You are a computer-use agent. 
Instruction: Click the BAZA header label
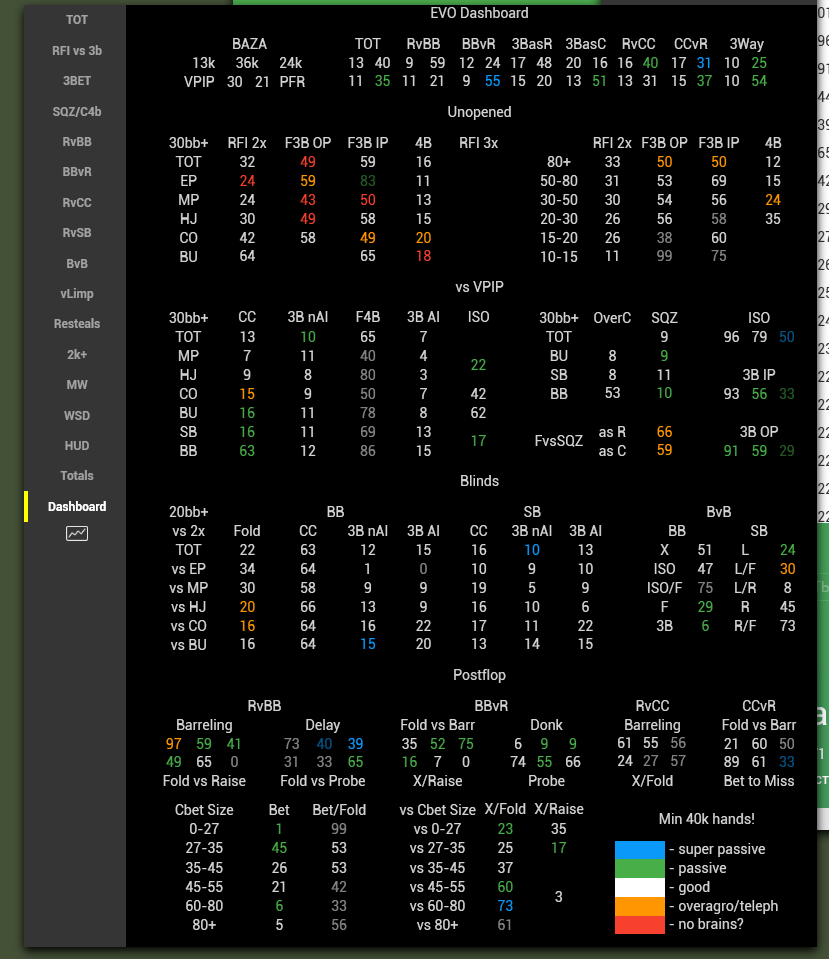(x=249, y=44)
